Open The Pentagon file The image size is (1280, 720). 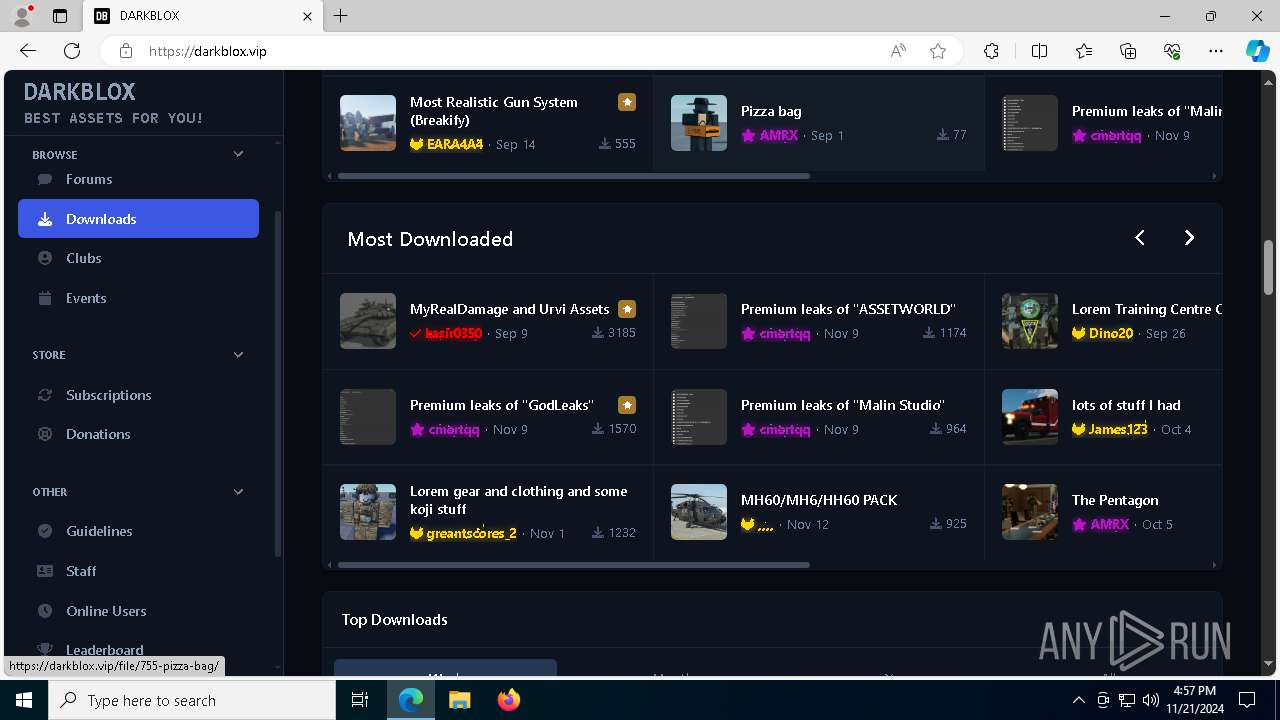tap(1115, 500)
